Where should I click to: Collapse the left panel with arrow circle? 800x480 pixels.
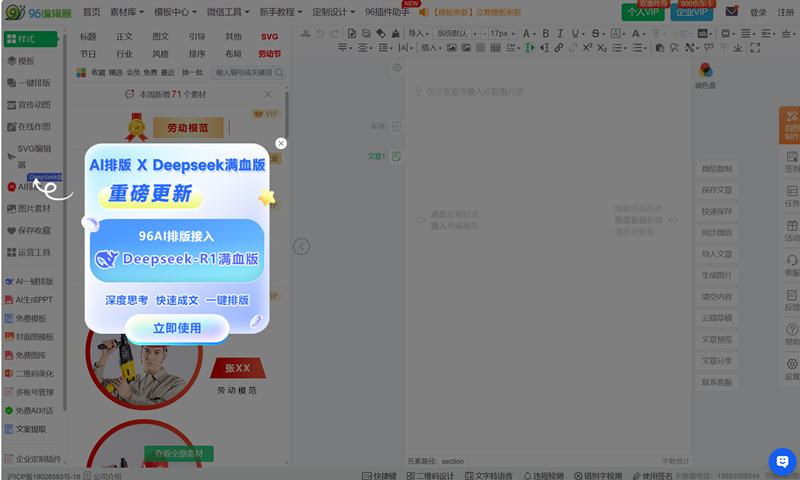(301, 247)
